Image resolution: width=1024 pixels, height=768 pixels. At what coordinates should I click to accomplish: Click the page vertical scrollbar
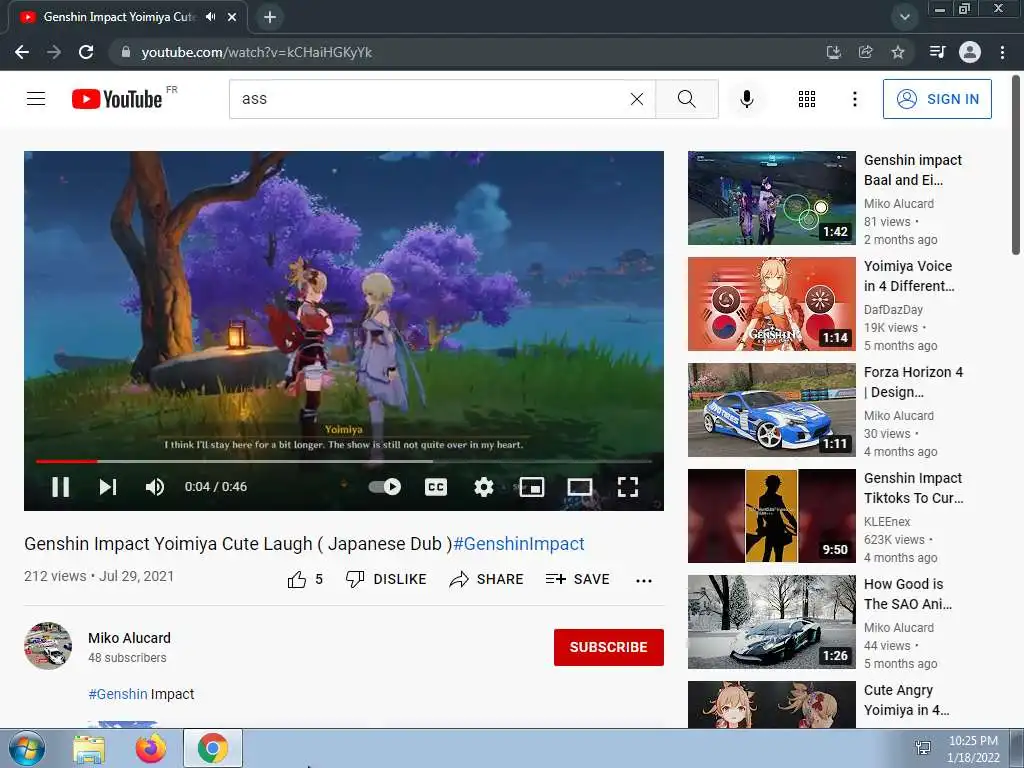pyautogui.click(x=1016, y=165)
